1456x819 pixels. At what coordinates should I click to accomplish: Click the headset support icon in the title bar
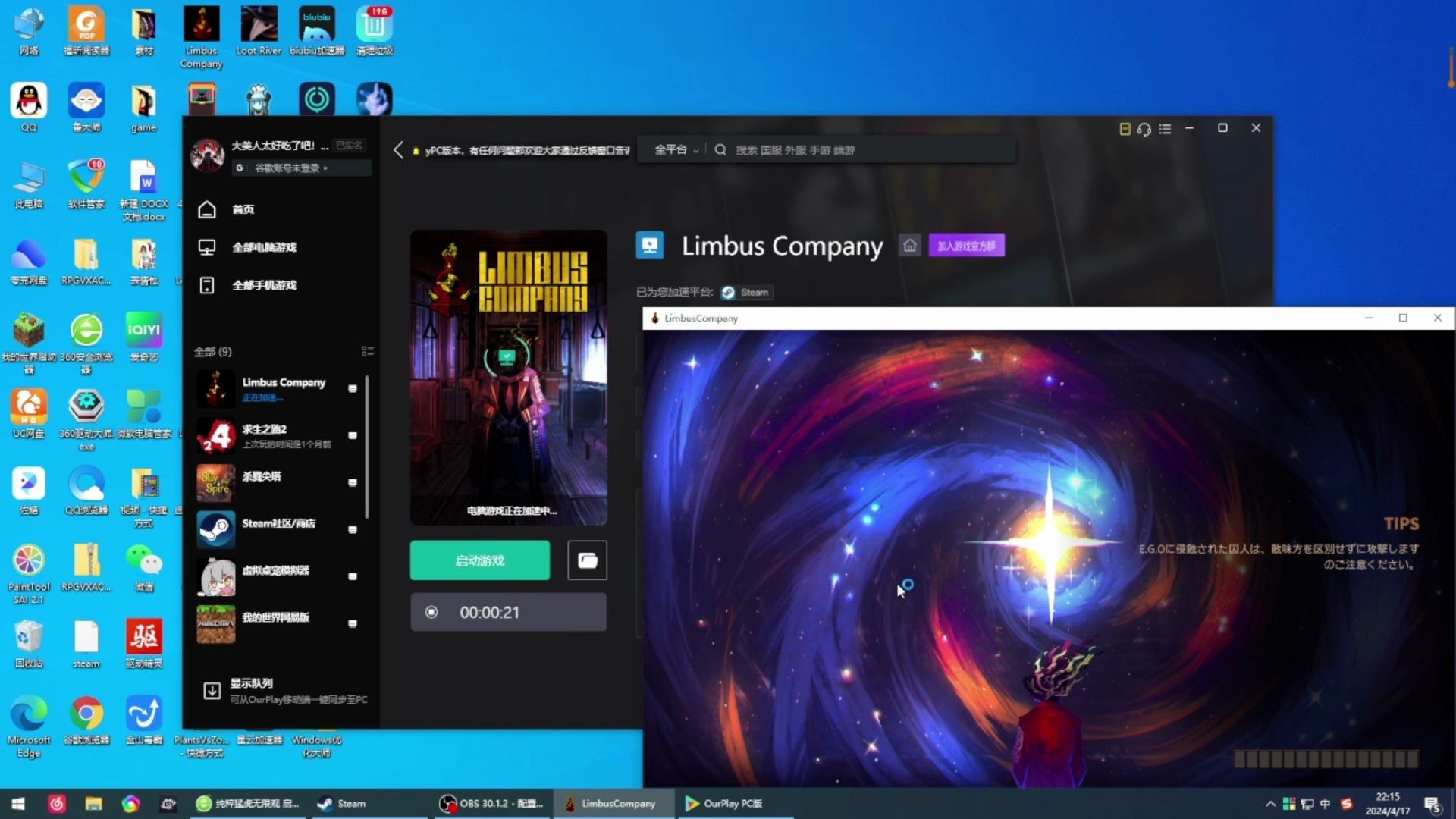click(1144, 129)
